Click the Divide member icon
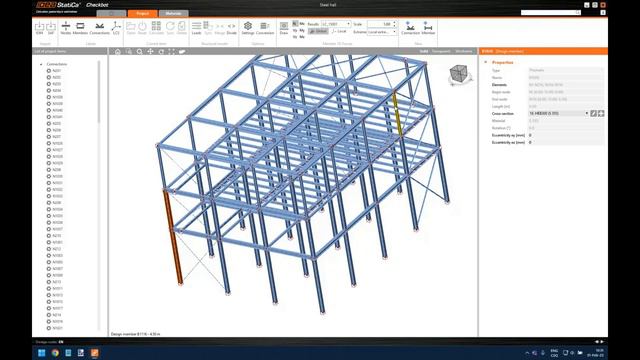This screenshot has height=360, width=640. 231,28
